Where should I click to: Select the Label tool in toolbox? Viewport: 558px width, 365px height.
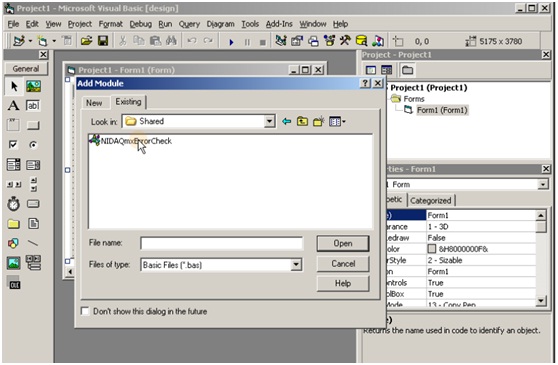(13, 106)
